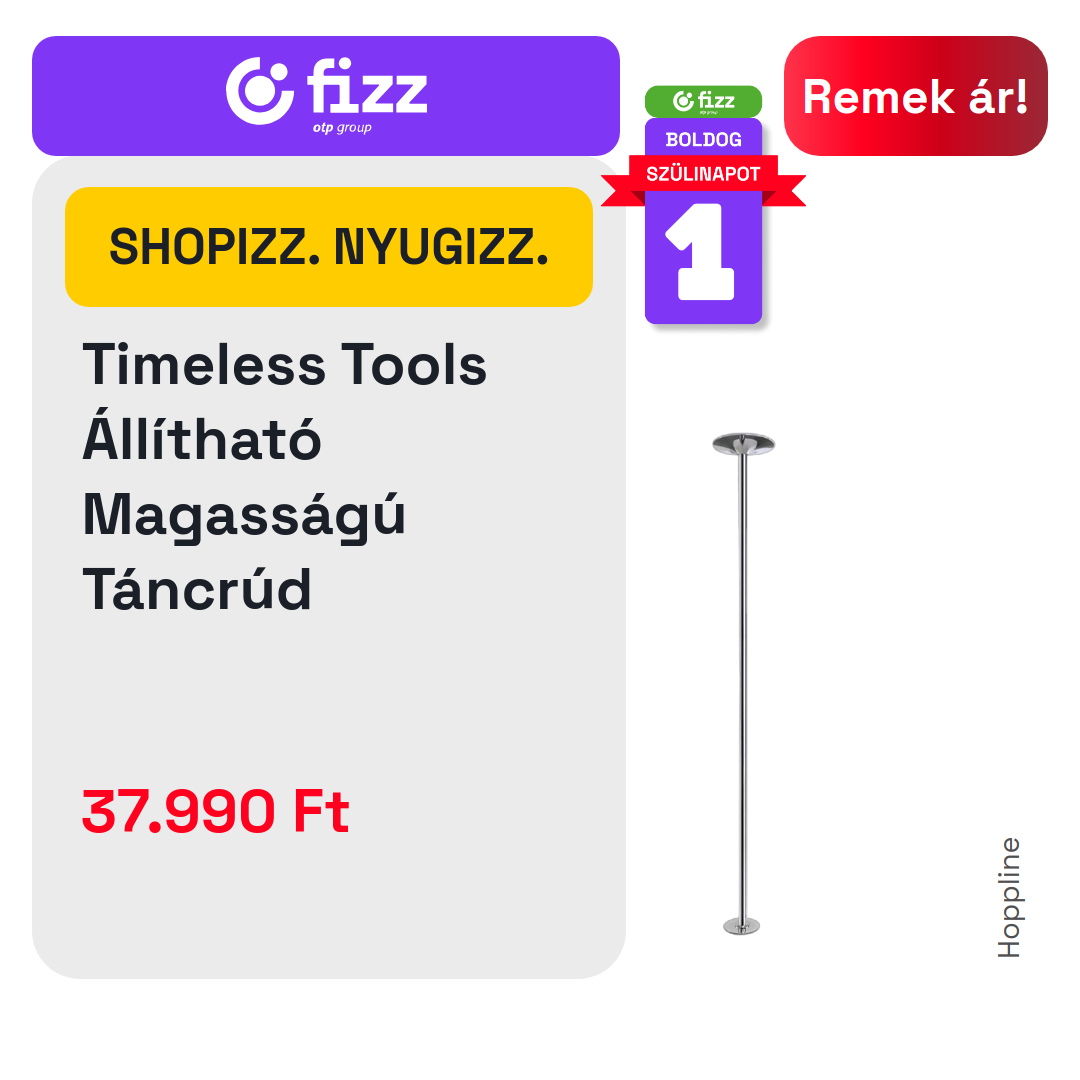This screenshot has width=1080, height=1080.
Task: Click the top disc of the dance pole
Action: point(743,444)
